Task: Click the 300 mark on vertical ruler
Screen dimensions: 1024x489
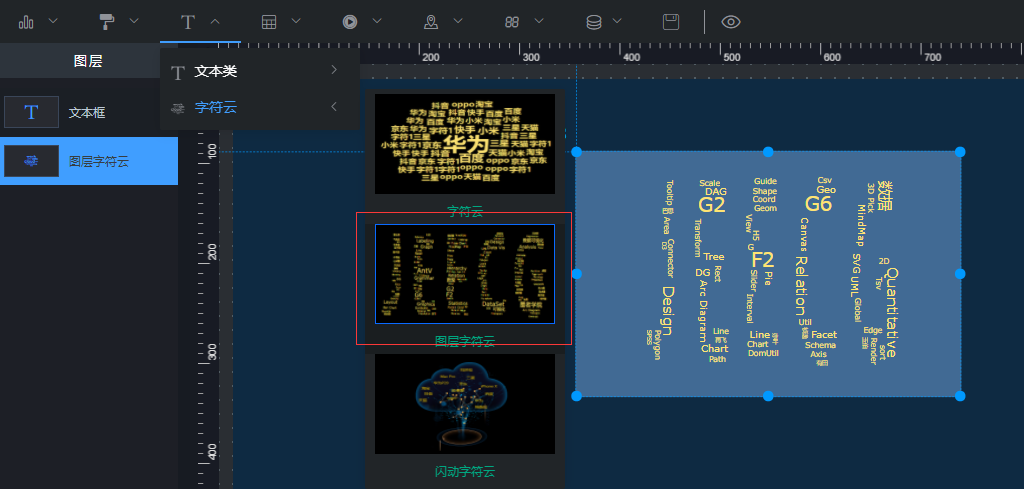Action: (x=212, y=351)
